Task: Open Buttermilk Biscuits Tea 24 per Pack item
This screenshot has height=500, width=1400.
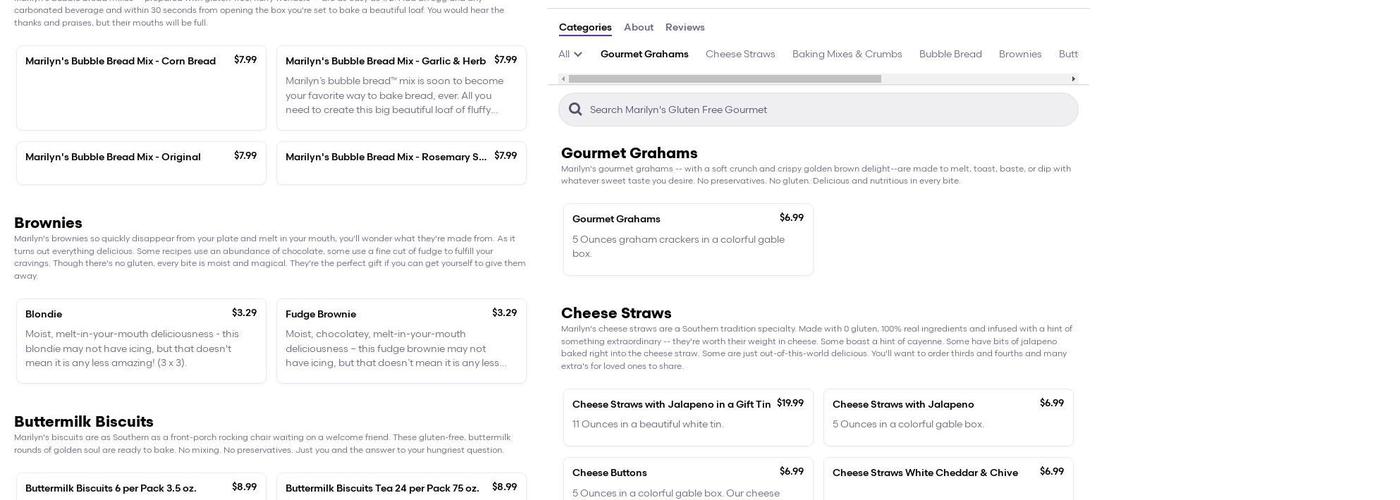Action: coord(401,487)
